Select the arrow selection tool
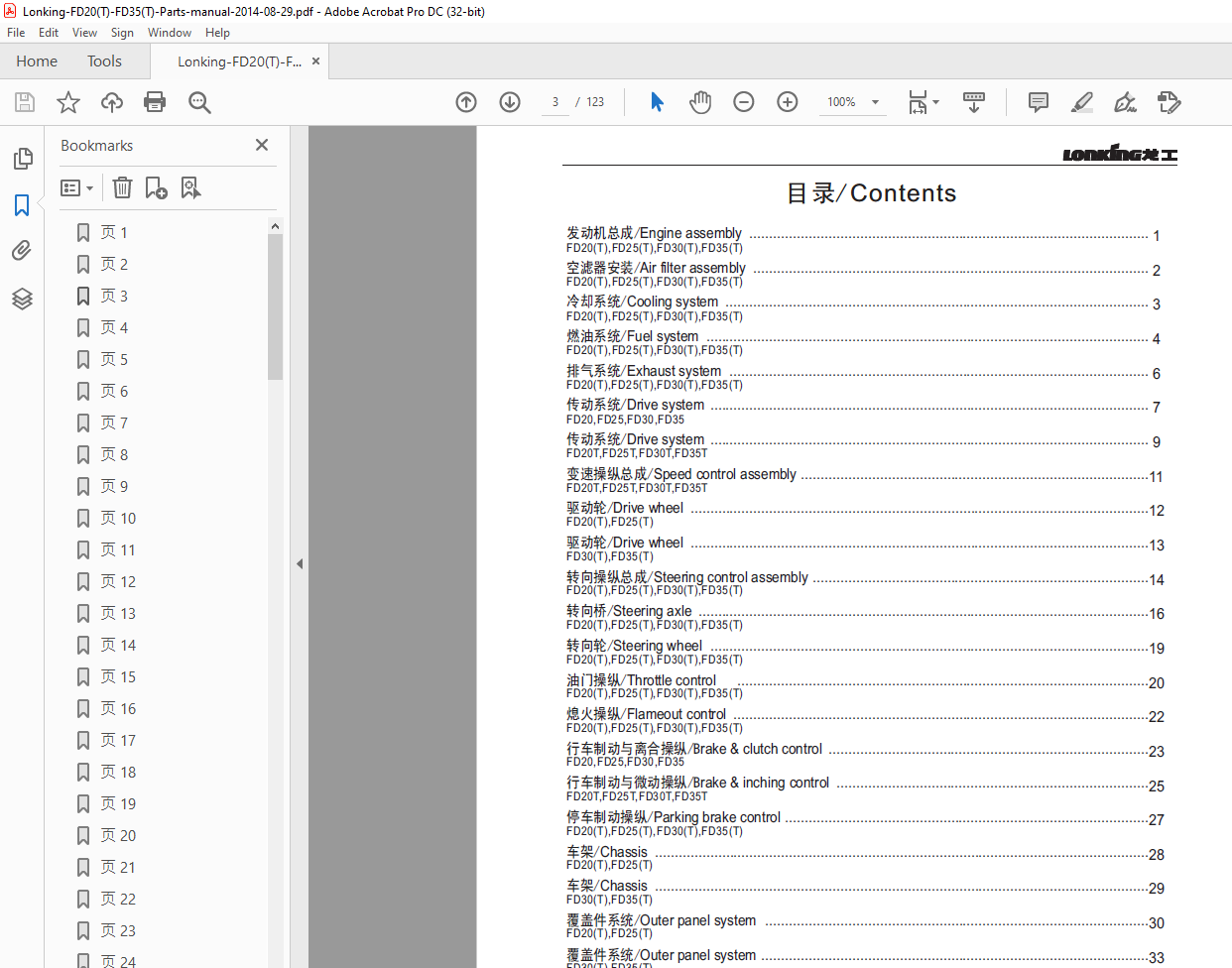 pyautogui.click(x=657, y=102)
